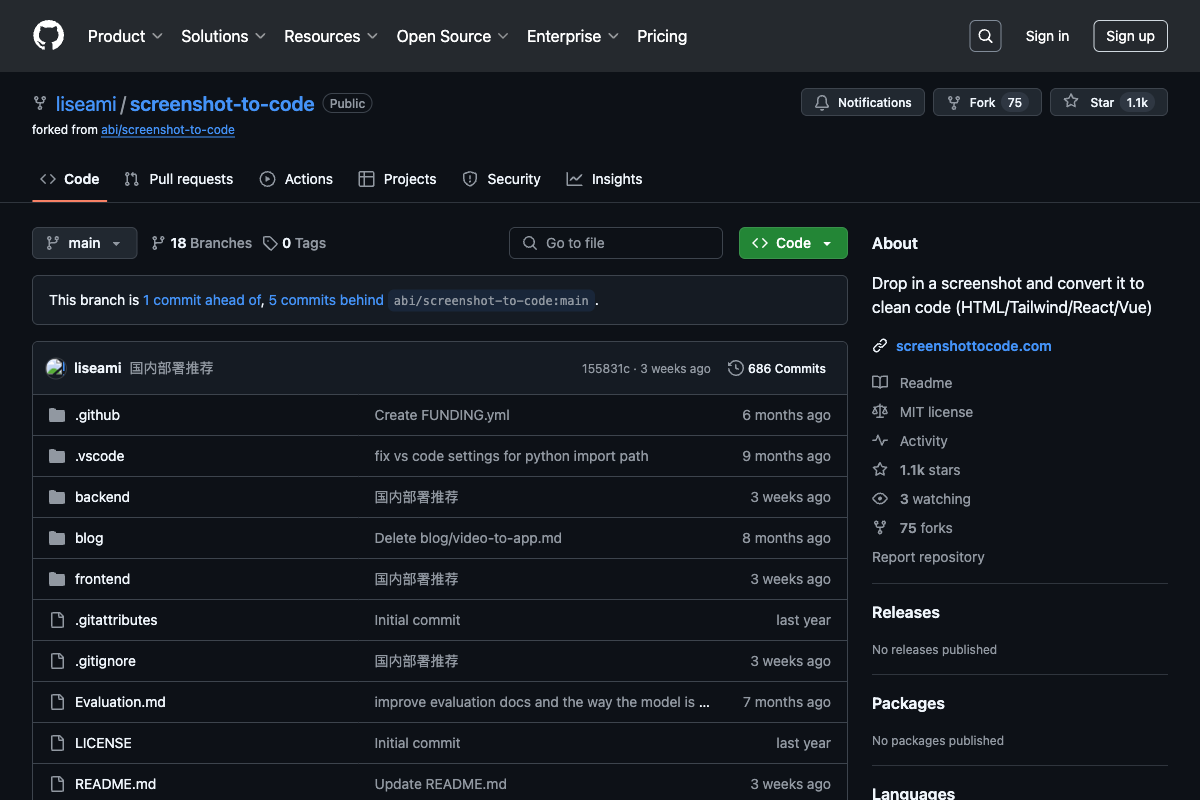
Task: Click the commits history clock icon
Action: click(736, 368)
